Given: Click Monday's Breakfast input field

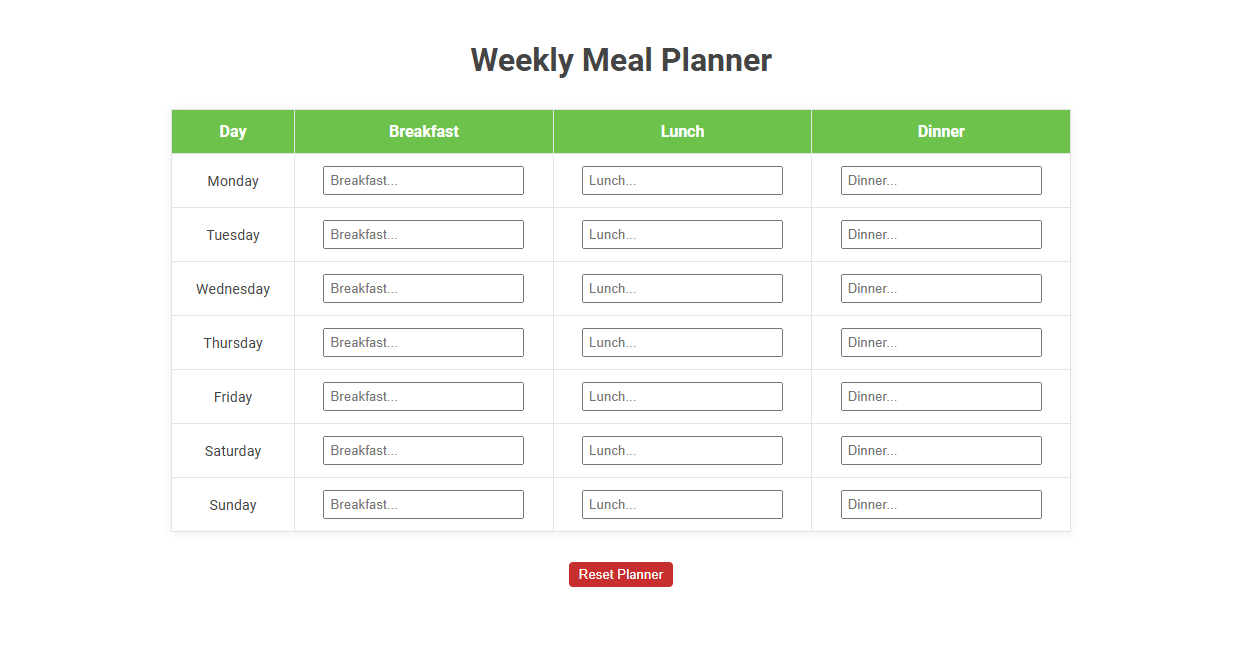Looking at the screenshot, I should coord(423,180).
